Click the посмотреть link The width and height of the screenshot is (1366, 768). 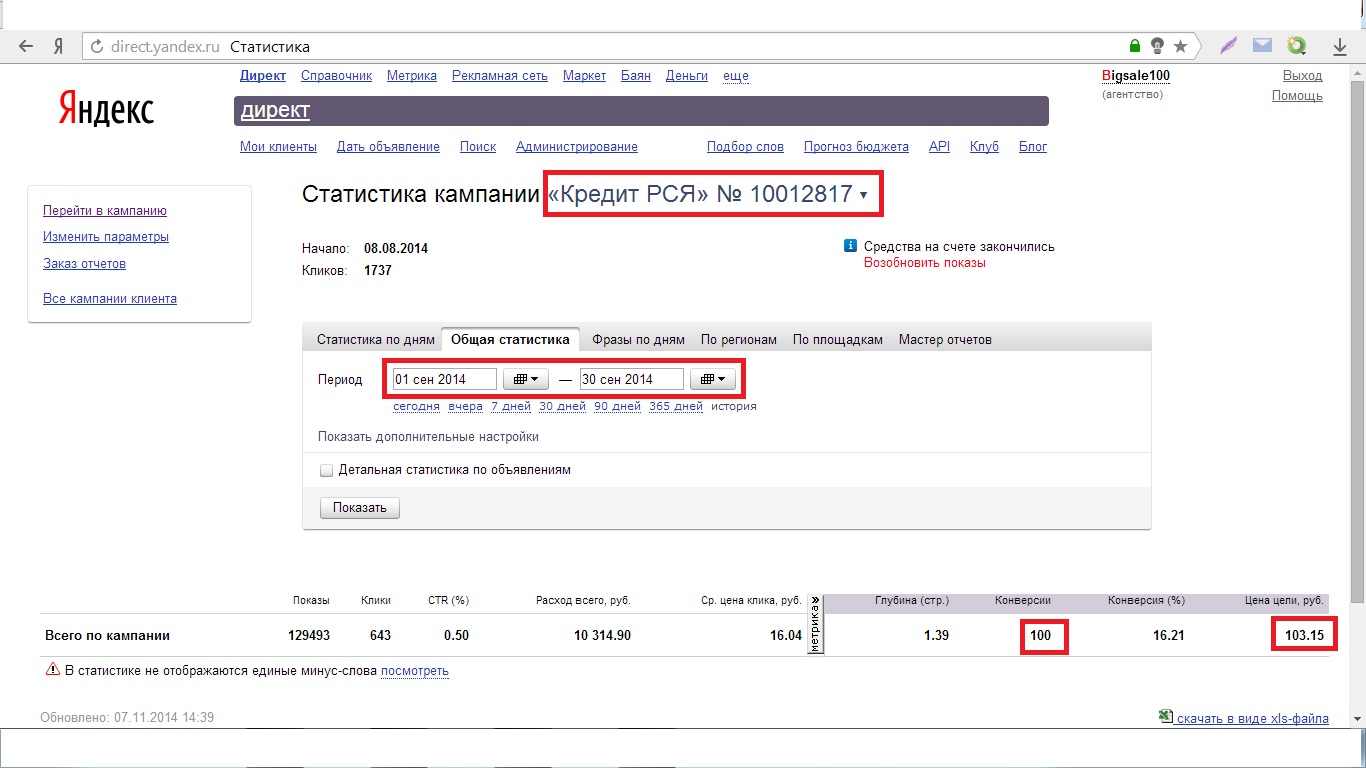pos(415,671)
